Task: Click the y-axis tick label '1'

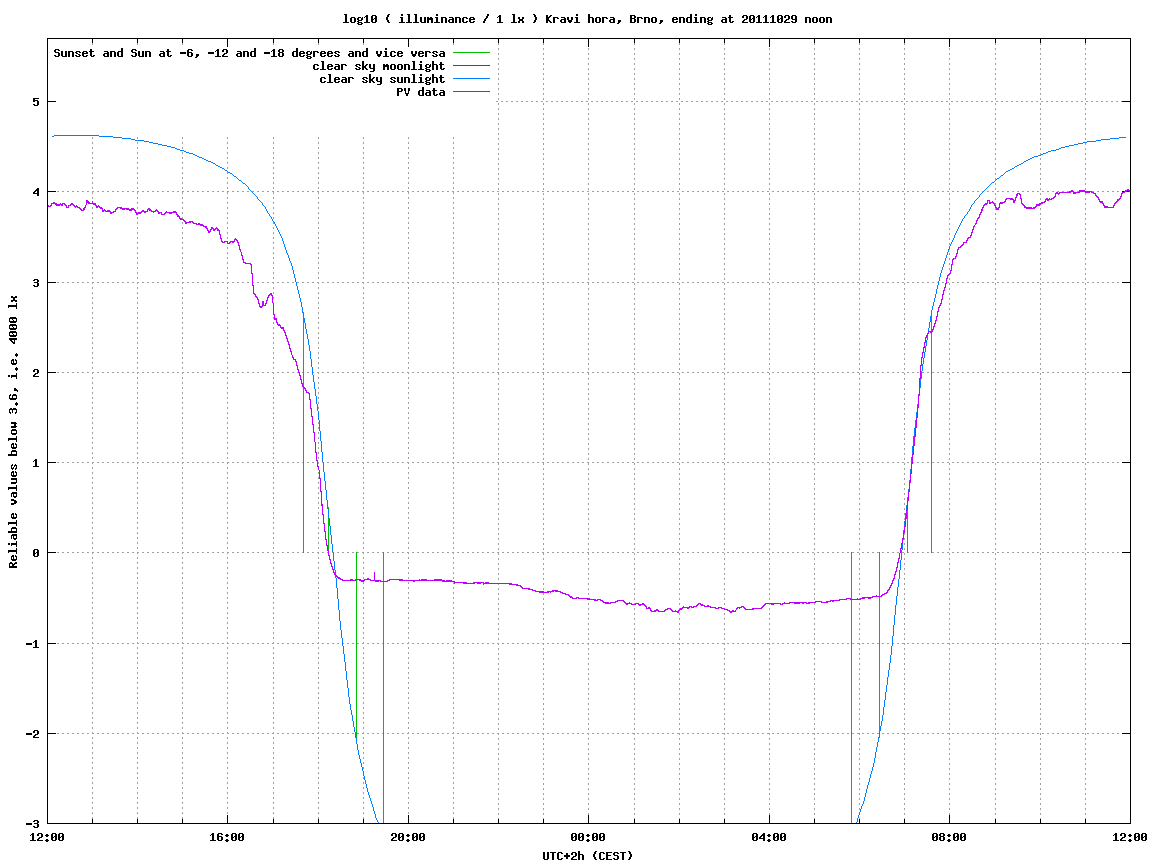Action: coord(36,463)
